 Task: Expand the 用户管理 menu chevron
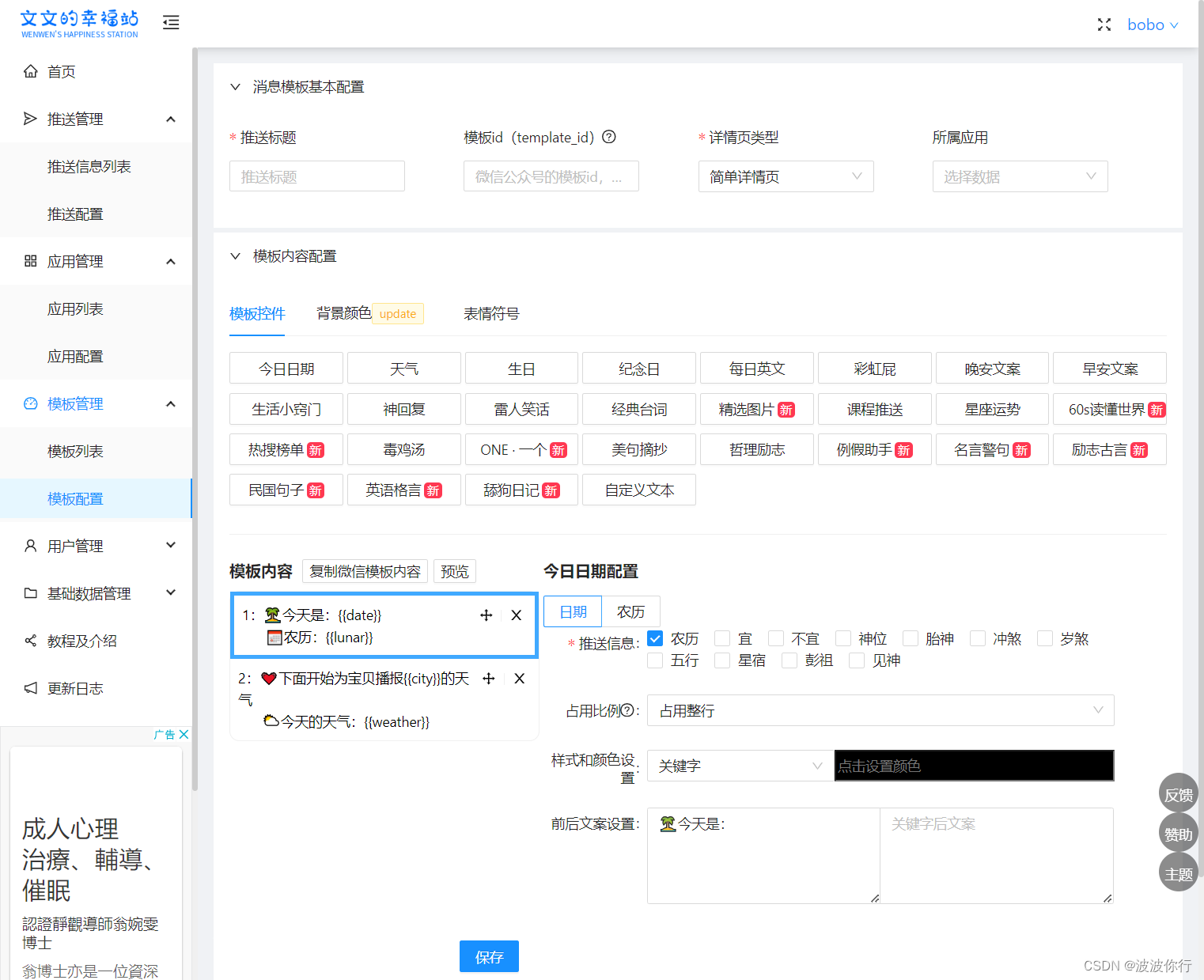click(x=171, y=546)
